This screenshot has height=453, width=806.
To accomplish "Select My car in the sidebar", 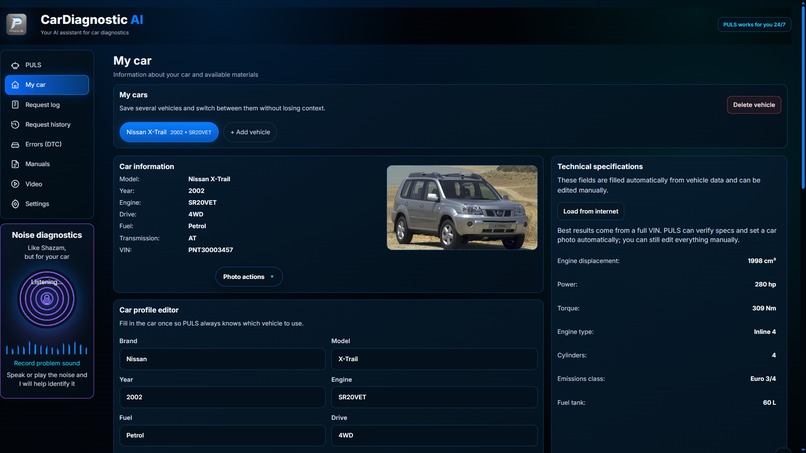I will click(x=47, y=85).
